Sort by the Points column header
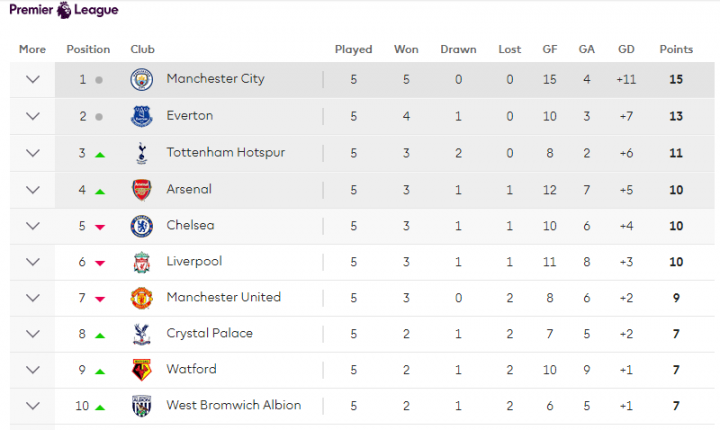The image size is (720, 430). click(676, 49)
